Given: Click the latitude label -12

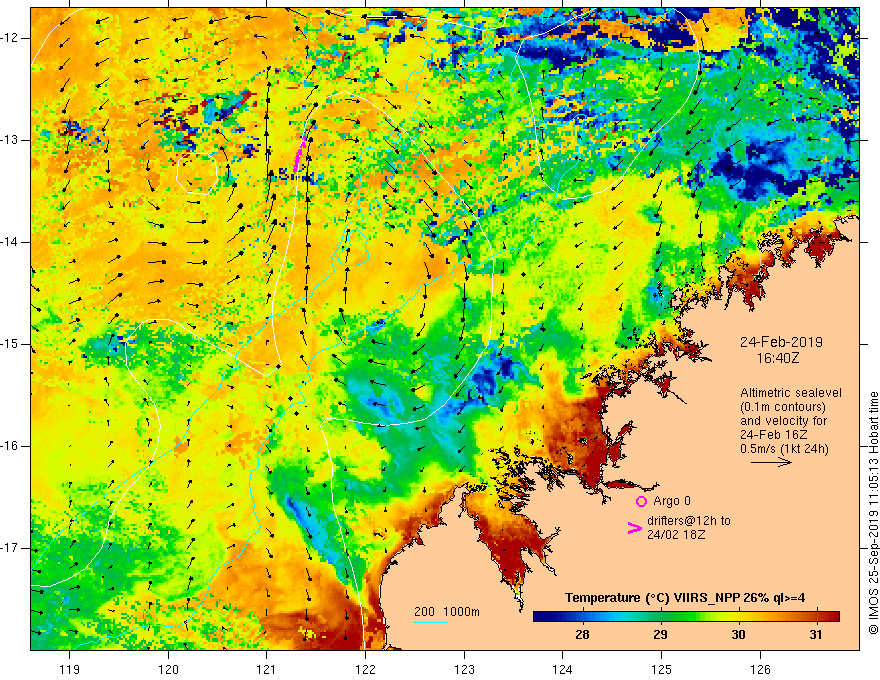Looking at the screenshot, I should point(10,38).
